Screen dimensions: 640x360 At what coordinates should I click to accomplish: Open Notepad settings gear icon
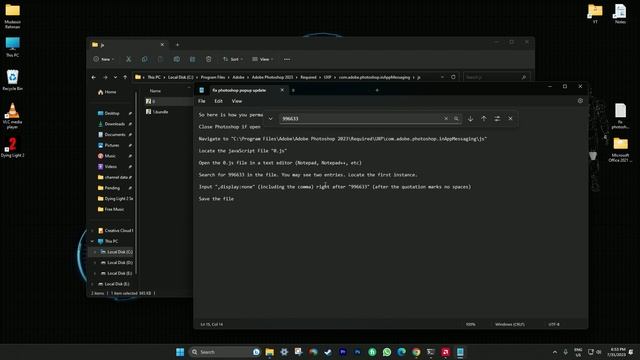(x=580, y=101)
